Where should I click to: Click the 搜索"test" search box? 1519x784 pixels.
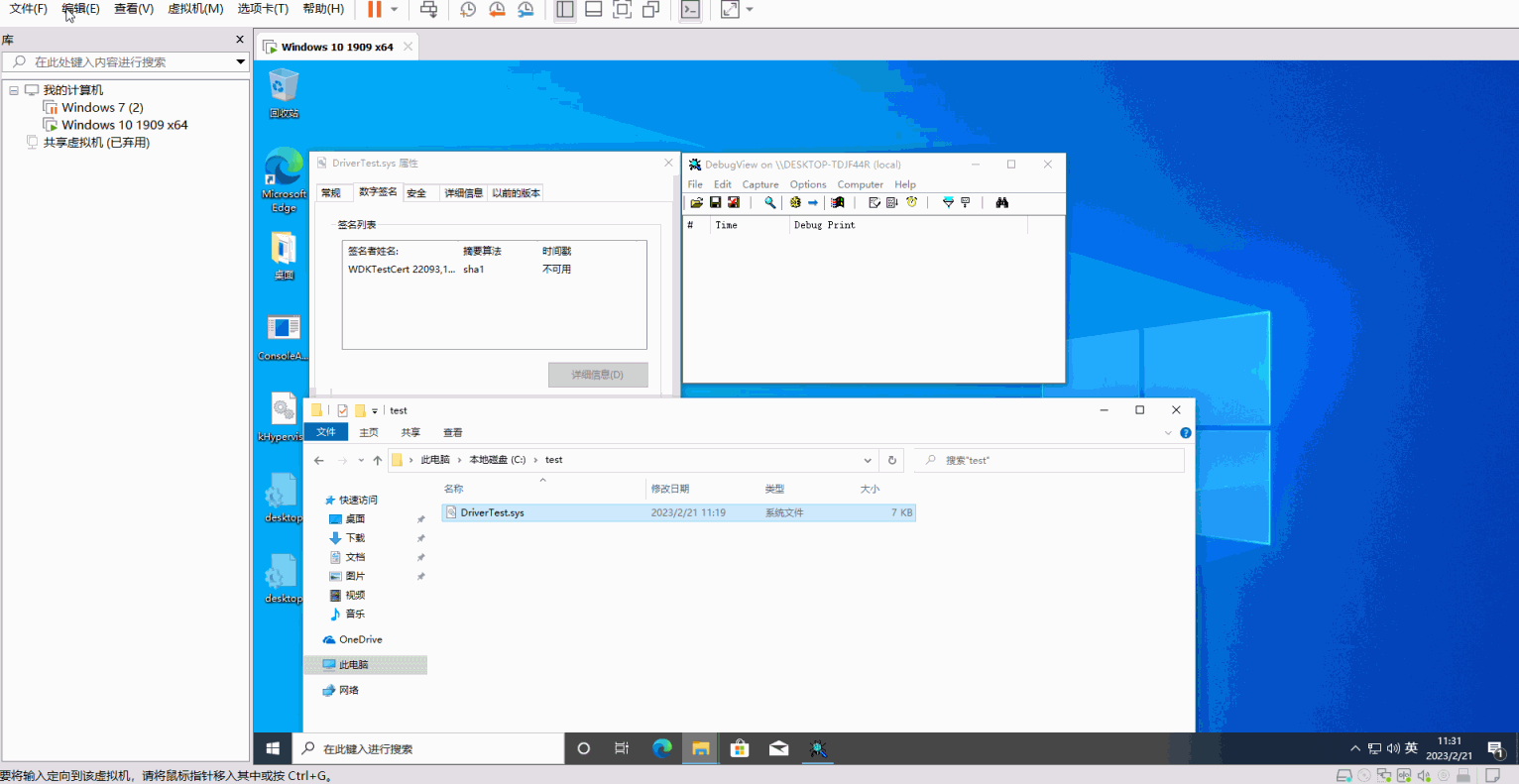coord(1049,460)
